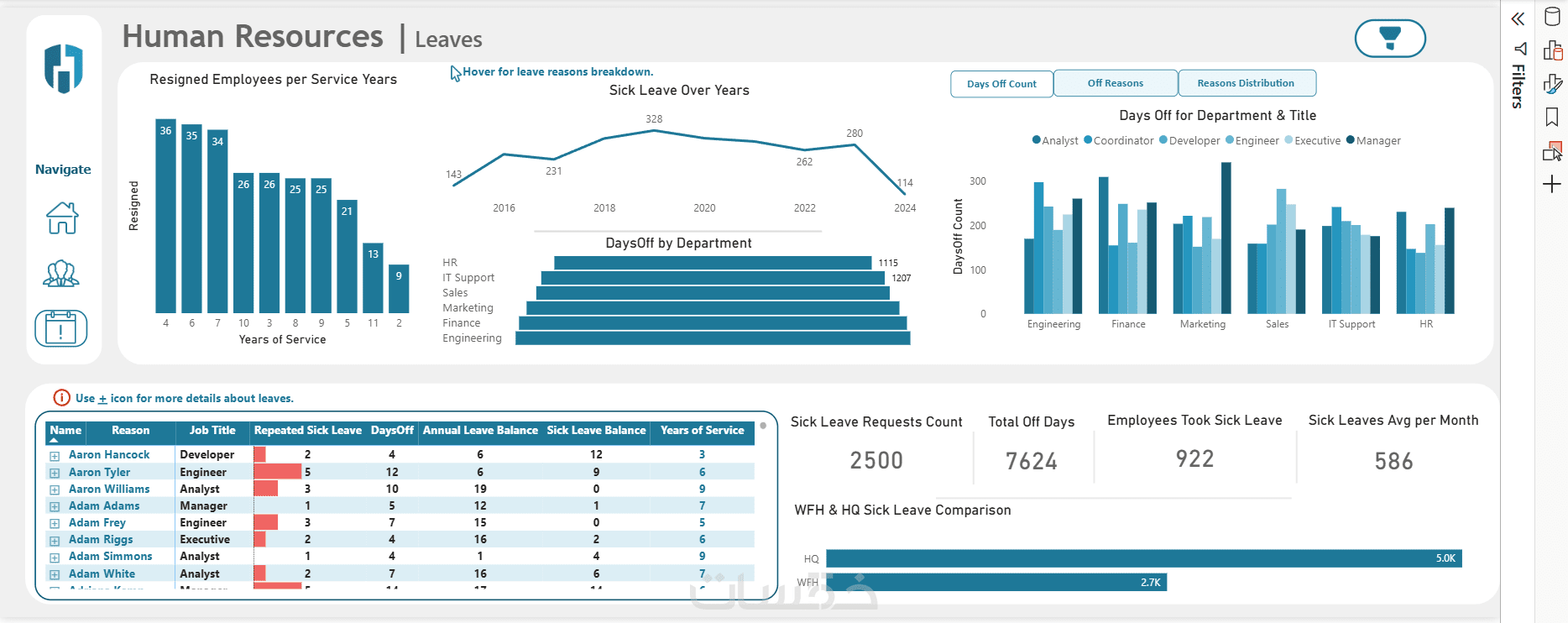
Task: Sort table by Years of Service header
Action: [x=702, y=431]
